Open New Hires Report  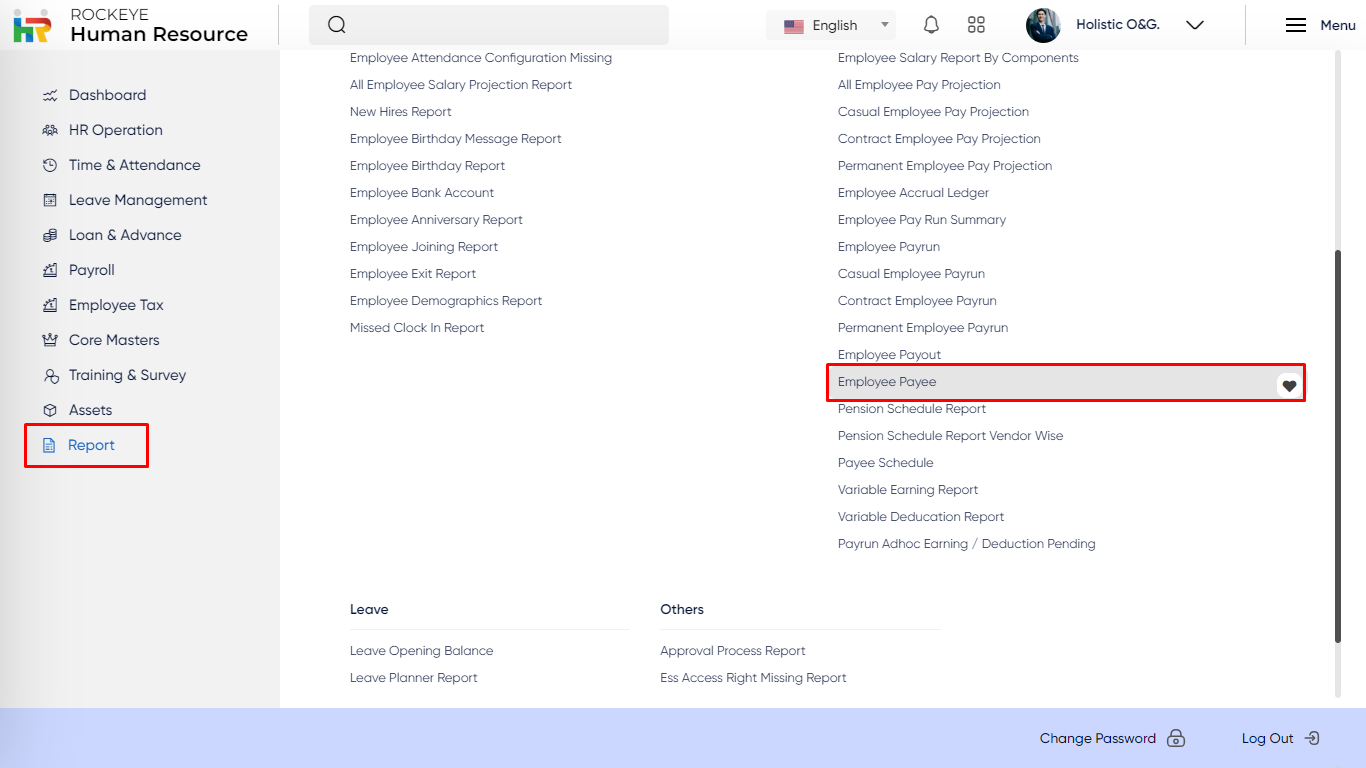point(401,112)
